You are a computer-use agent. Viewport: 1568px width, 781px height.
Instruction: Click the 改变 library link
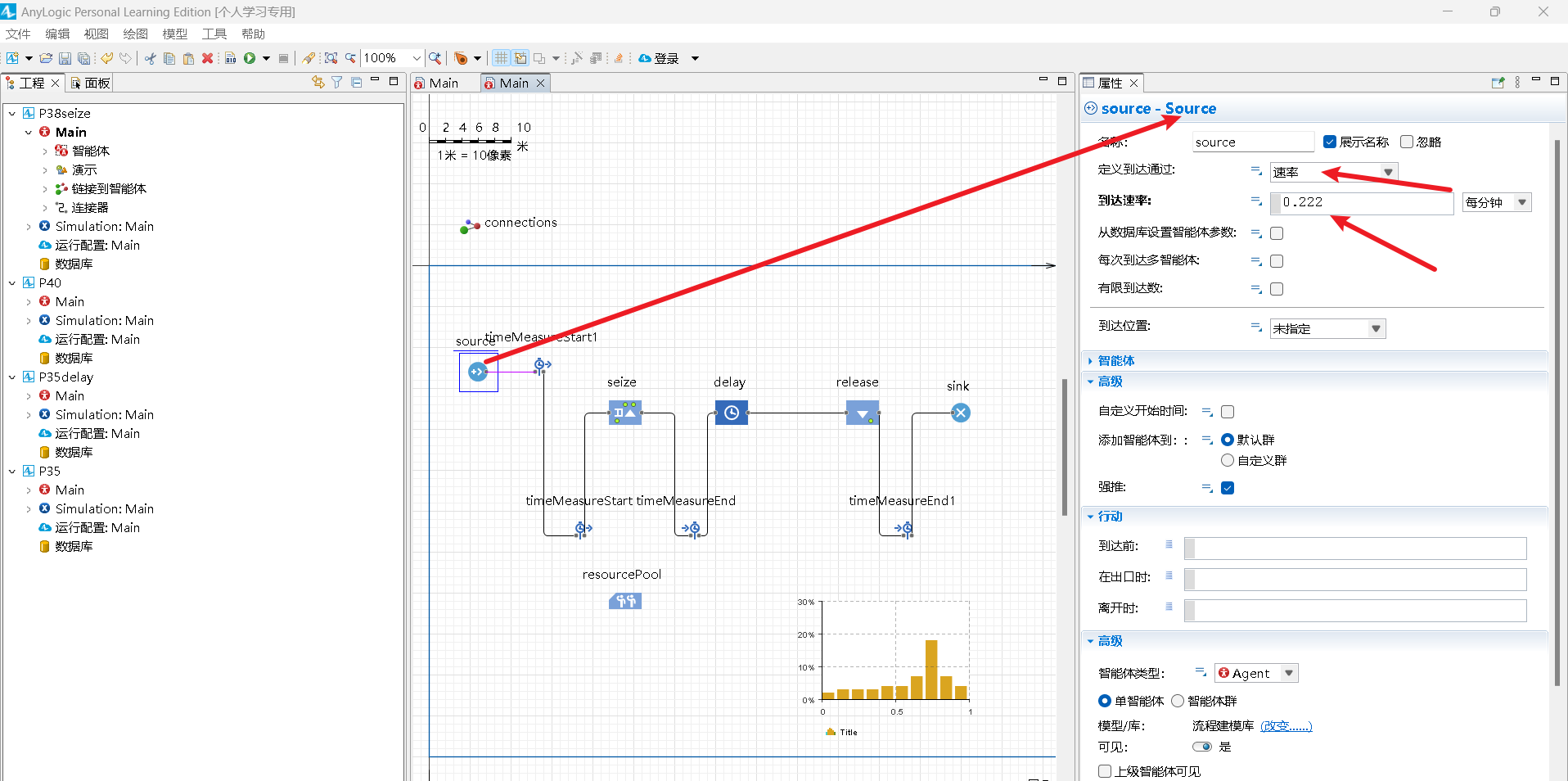coord(1286,725)
